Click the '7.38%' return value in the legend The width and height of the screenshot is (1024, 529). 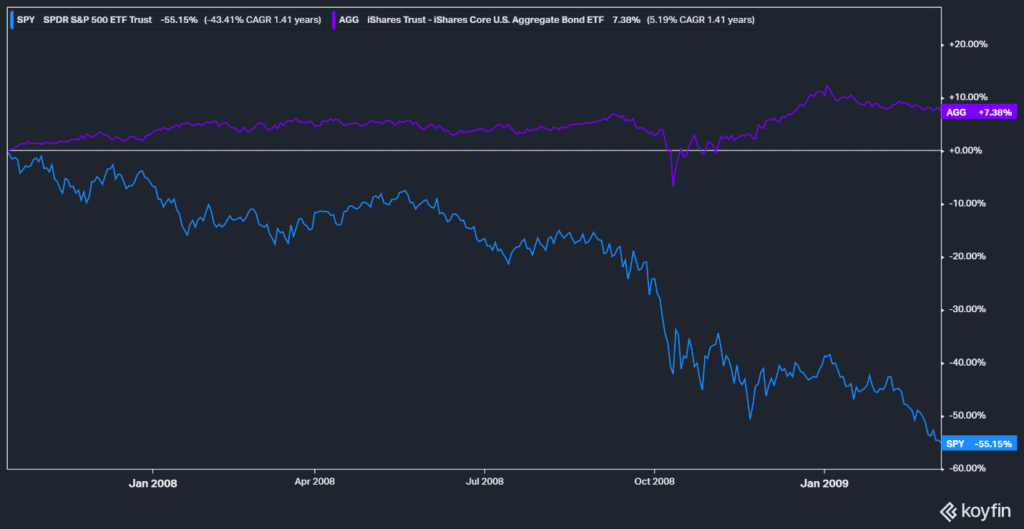point(626,20)
